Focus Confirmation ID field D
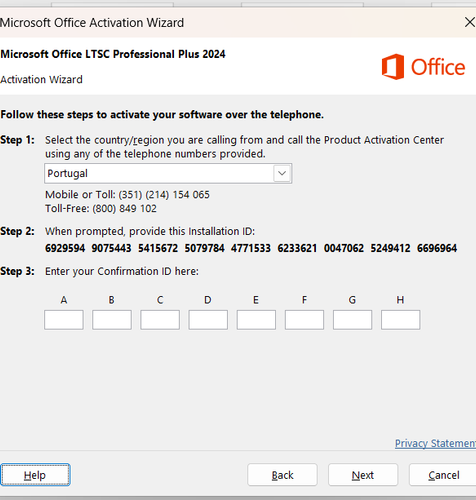This screenshot has width=476, height=500. (208, 320)
